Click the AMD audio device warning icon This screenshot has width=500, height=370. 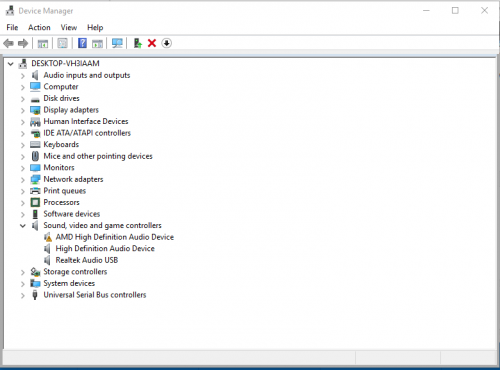[48, 237]
